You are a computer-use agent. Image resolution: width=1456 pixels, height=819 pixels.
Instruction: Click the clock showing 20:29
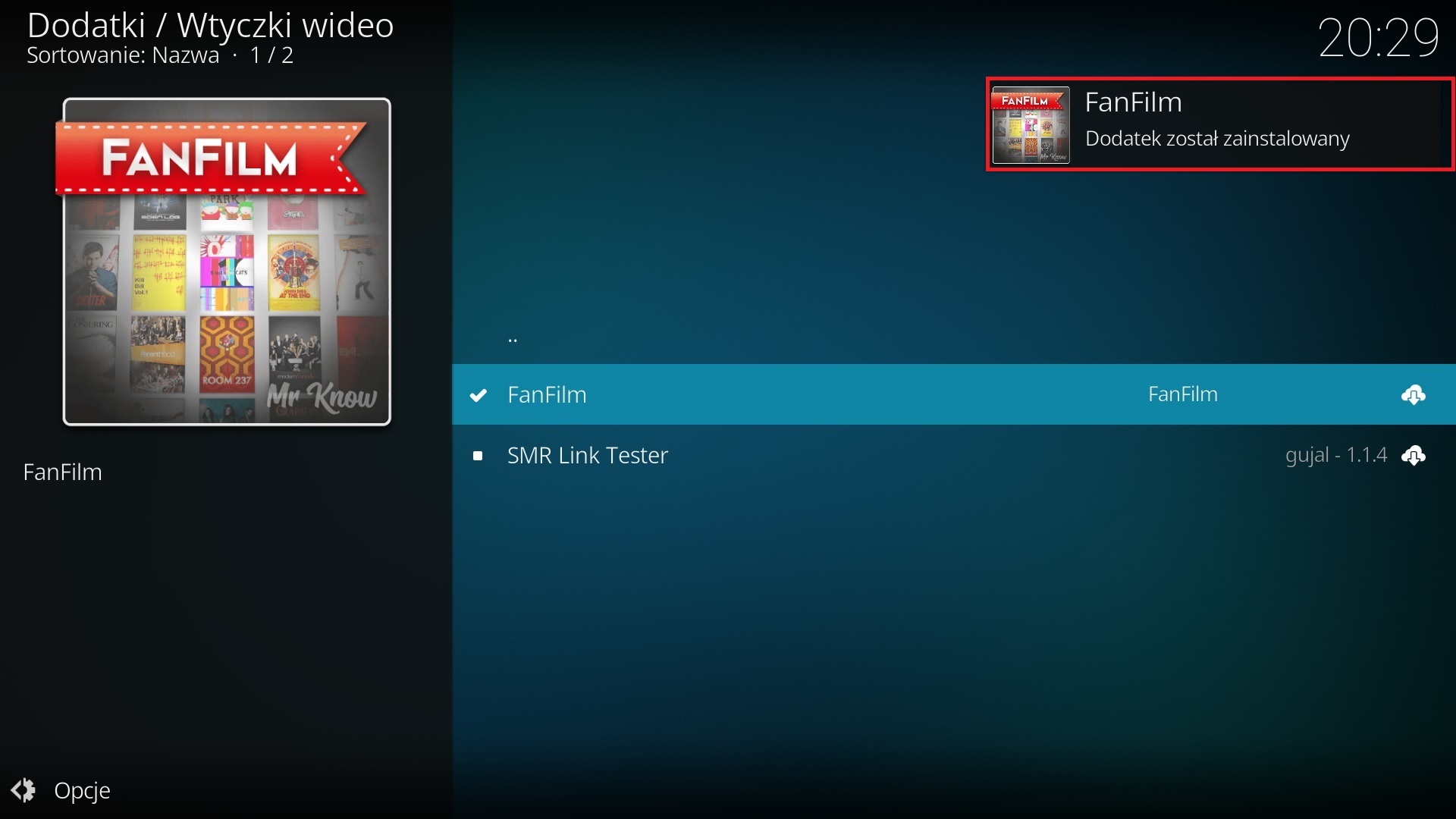point(1379,36)
